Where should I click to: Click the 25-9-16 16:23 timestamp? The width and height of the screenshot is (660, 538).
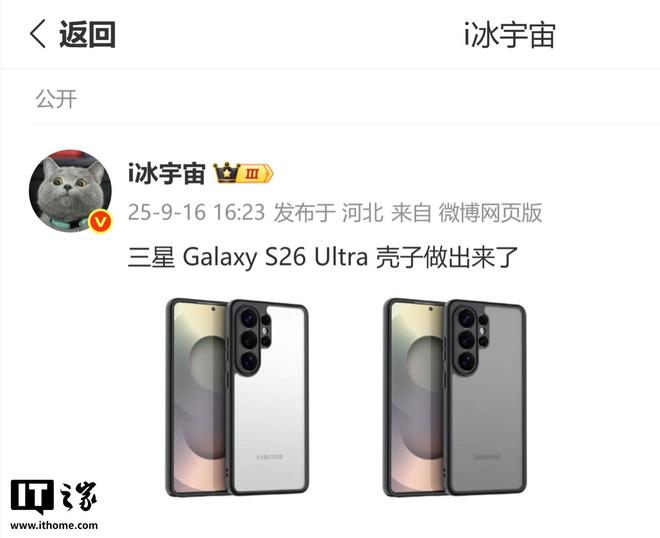196,212
